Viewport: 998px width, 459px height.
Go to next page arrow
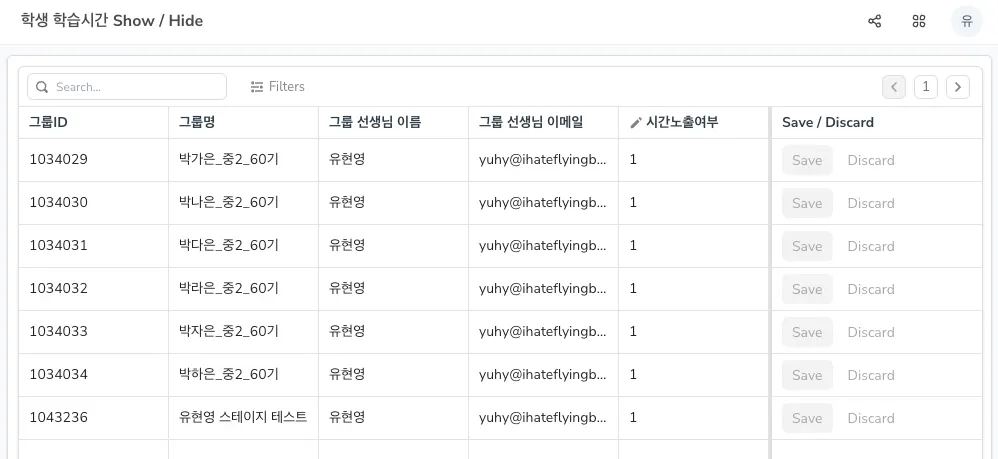coord(958,87)
